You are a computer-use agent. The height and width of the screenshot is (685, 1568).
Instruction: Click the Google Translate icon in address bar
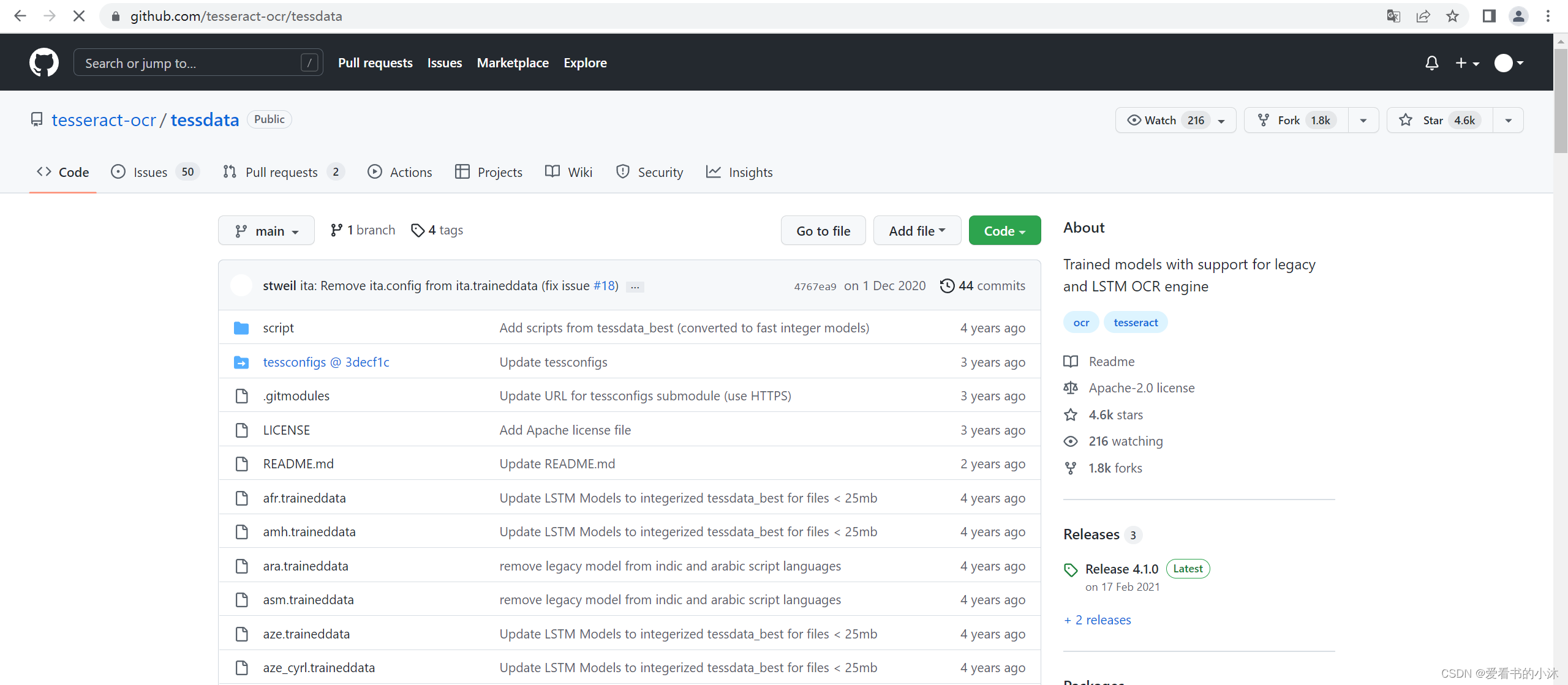click(x=1393, y=16)
